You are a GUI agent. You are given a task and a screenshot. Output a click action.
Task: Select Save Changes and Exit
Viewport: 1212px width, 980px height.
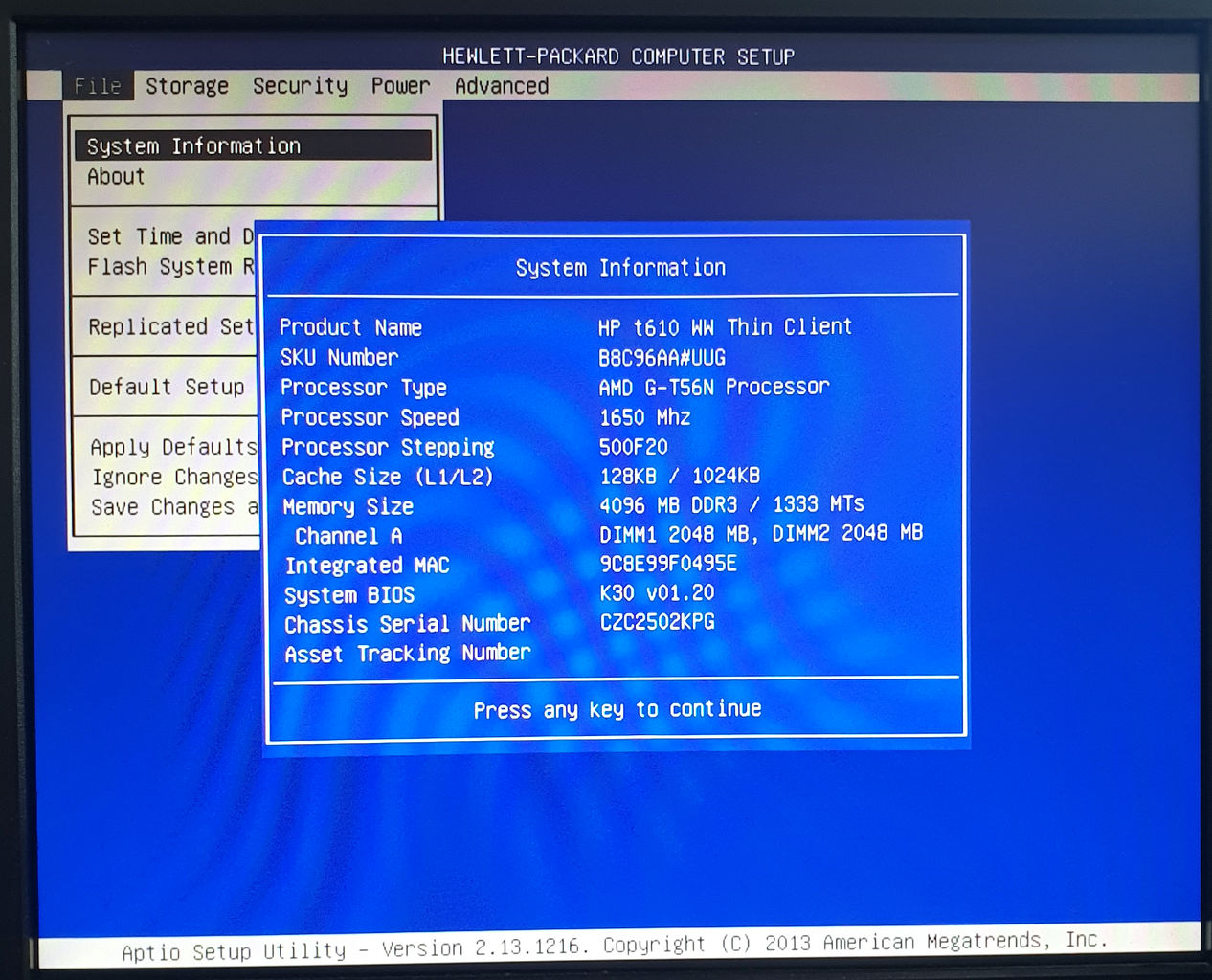(173, 507)
